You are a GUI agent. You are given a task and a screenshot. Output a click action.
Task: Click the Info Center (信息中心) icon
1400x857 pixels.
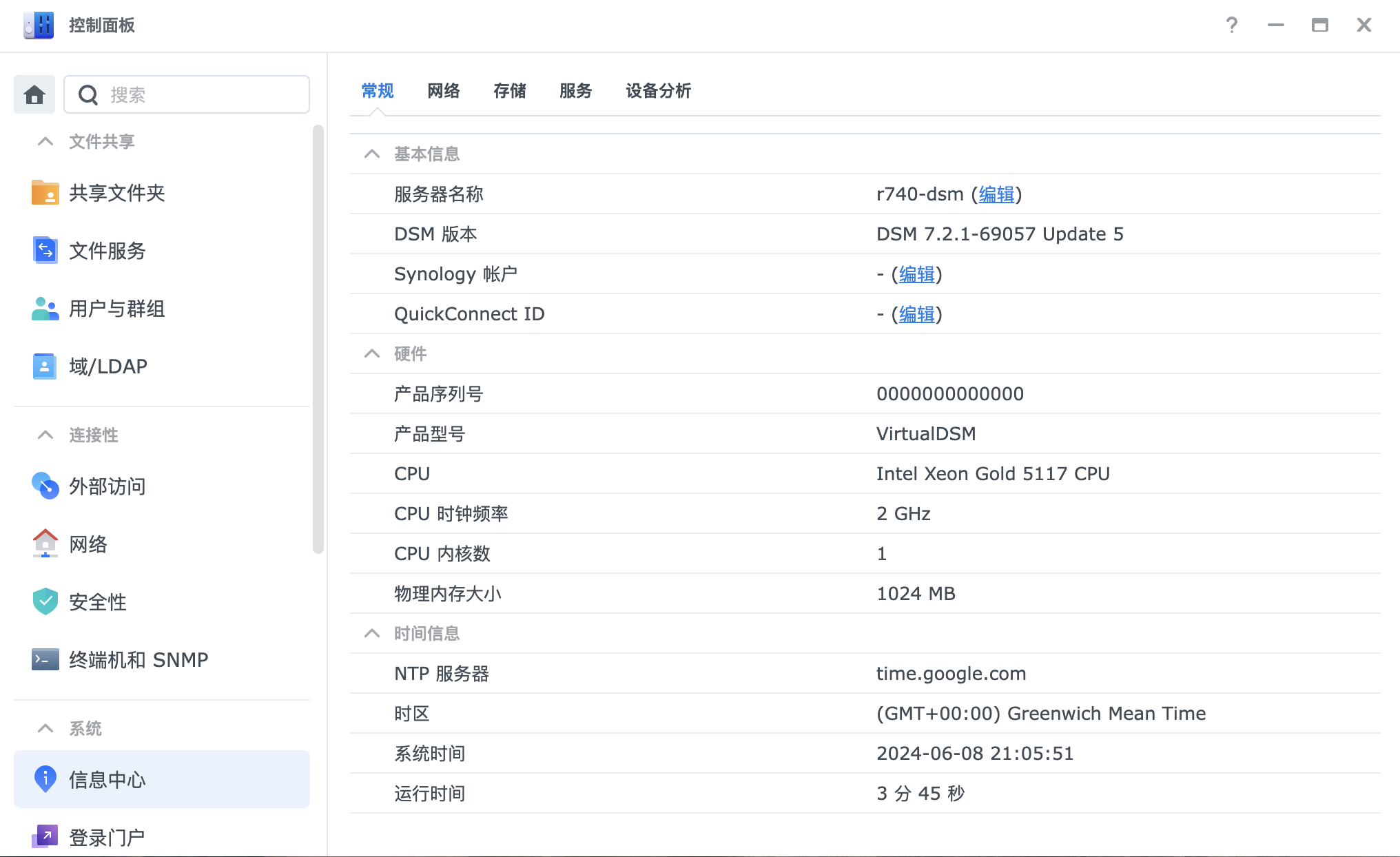(45, 780)
